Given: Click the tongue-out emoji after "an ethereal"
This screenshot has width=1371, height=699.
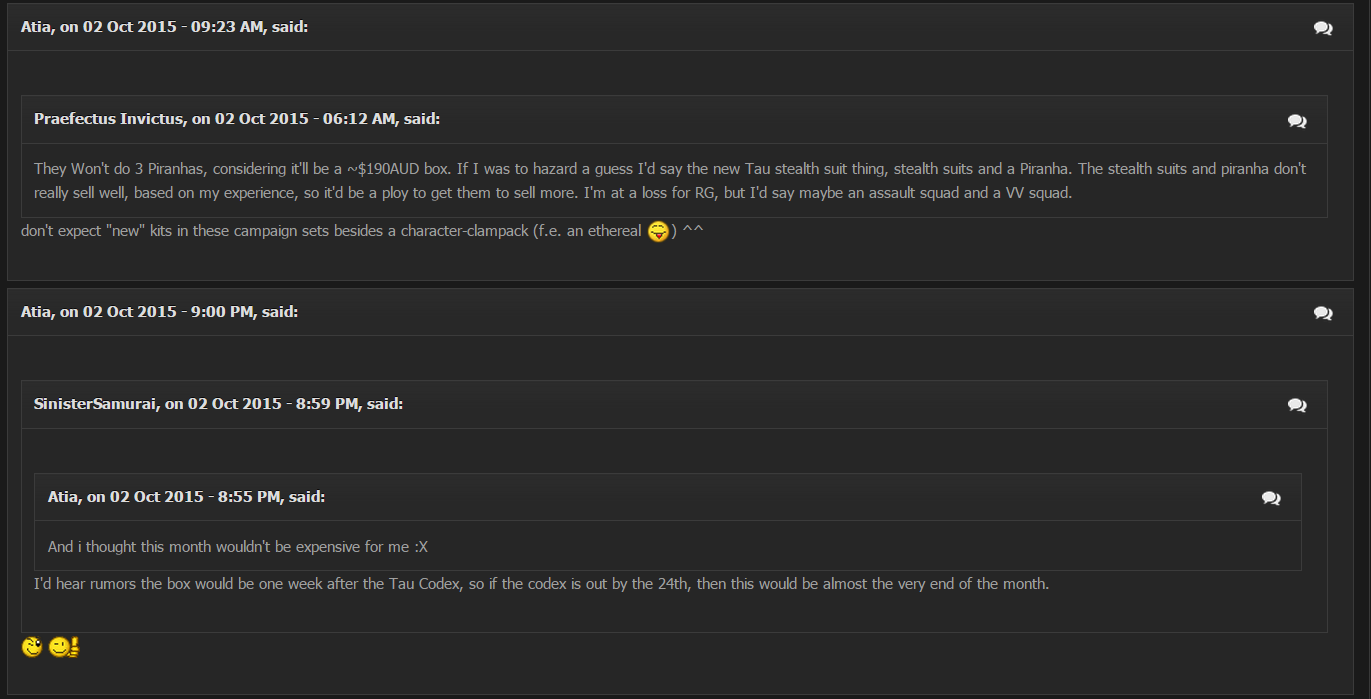Looking at the screenshot, I should click(x=658, y=233).
